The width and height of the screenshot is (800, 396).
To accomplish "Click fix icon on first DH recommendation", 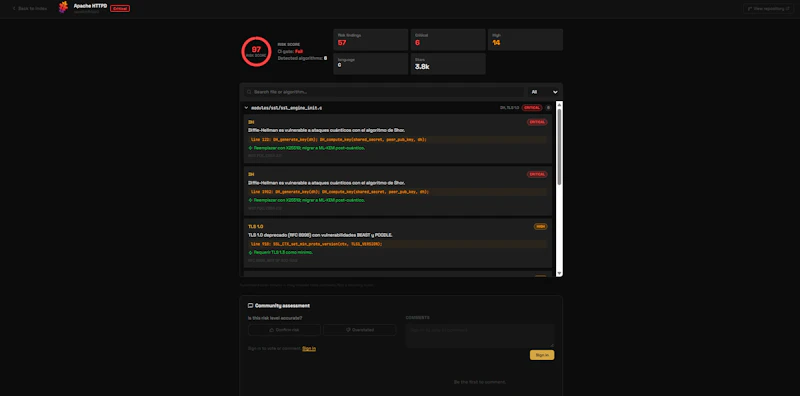I will coord(250,148).
